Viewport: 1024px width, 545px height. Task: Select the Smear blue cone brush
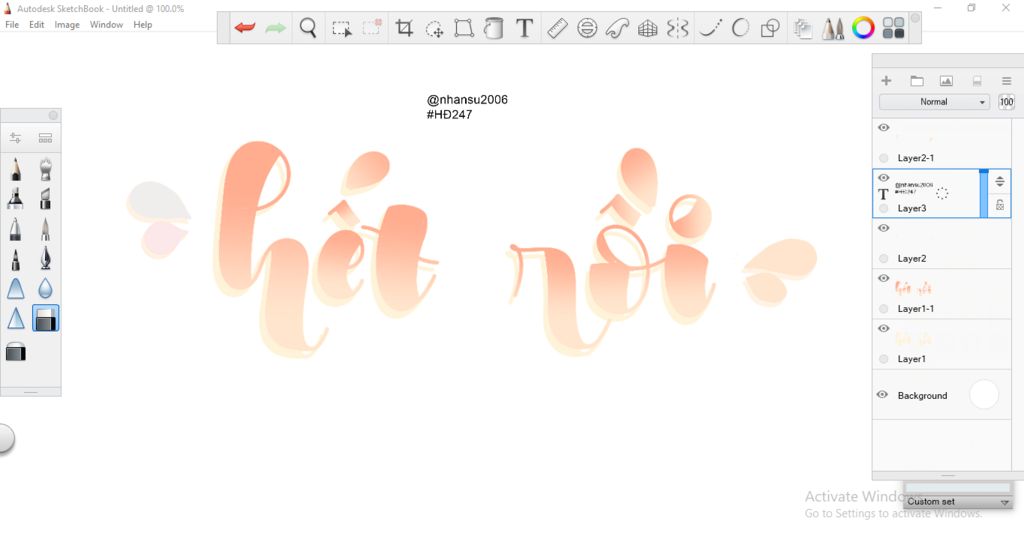(x=16, y=288)
